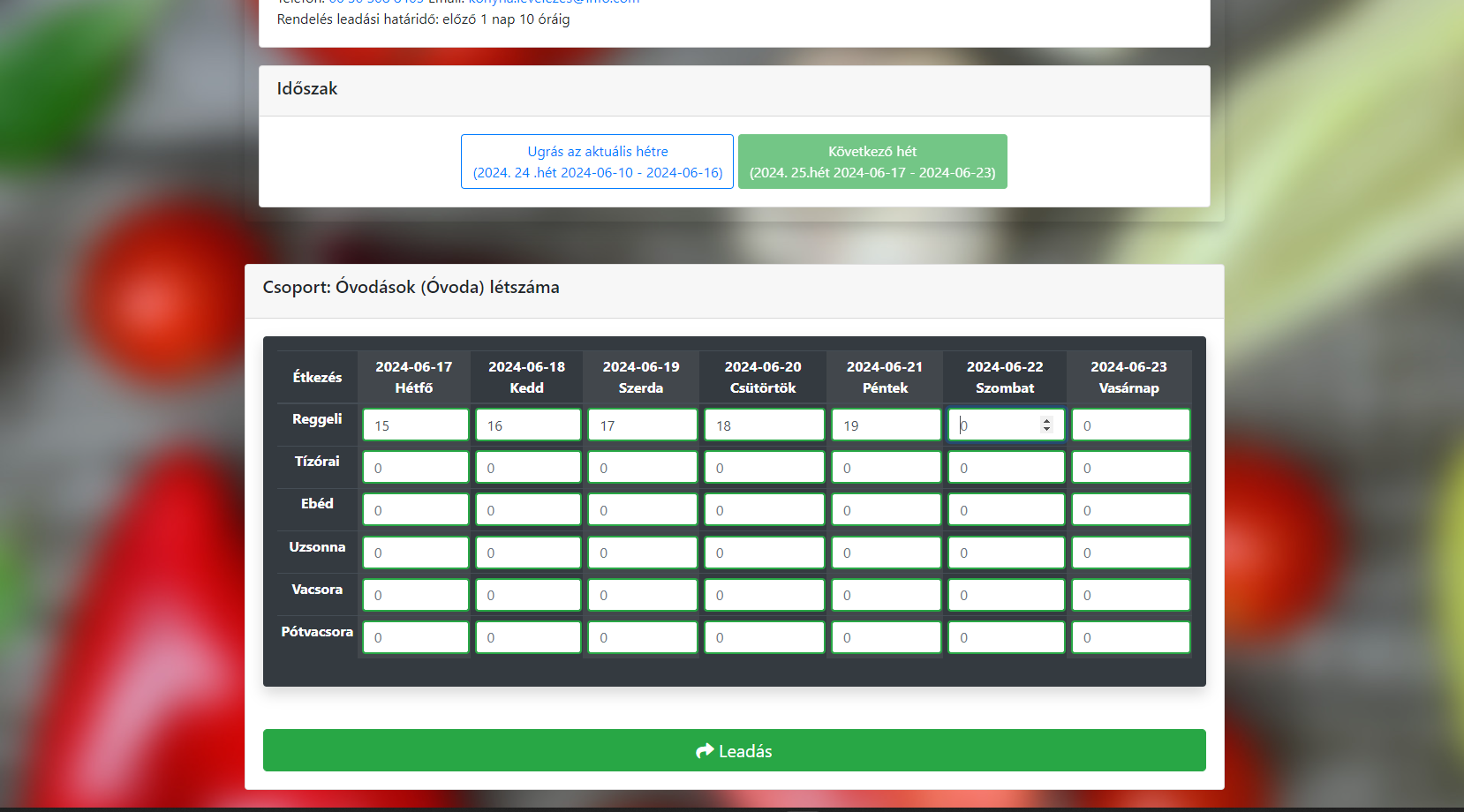Increase Saturday Reggeli value with up arrow
Screen dimensions: 1464x812
click(x=1046, y=421)
